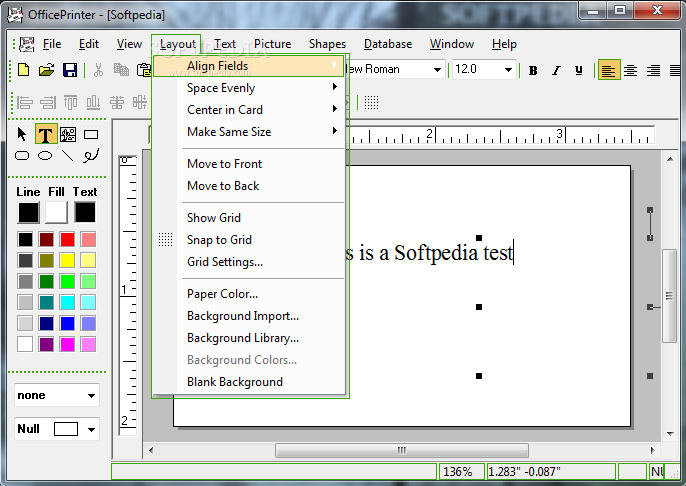Toggle Snap to Grid menu option

click(x=249, y=240)
